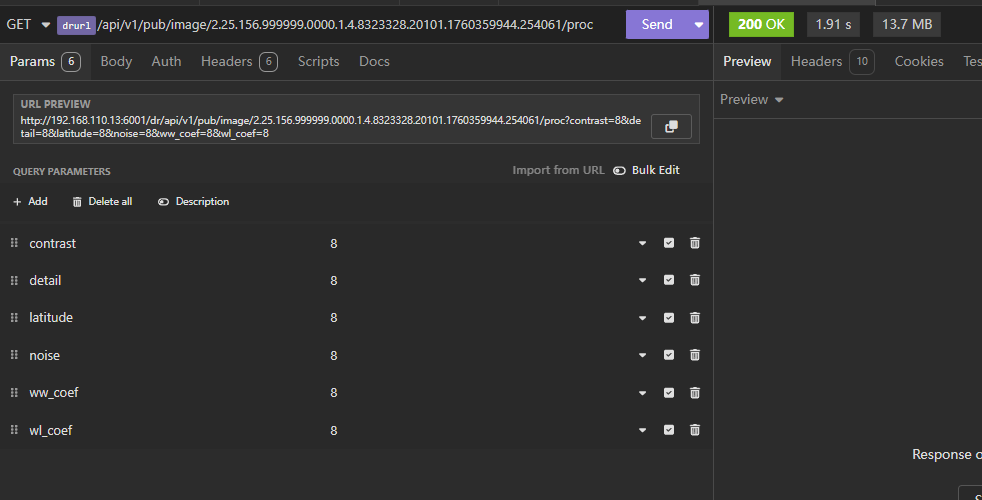
Task: Toggle the ww_coef parameter checkbox
Action: tap(669, 392)
